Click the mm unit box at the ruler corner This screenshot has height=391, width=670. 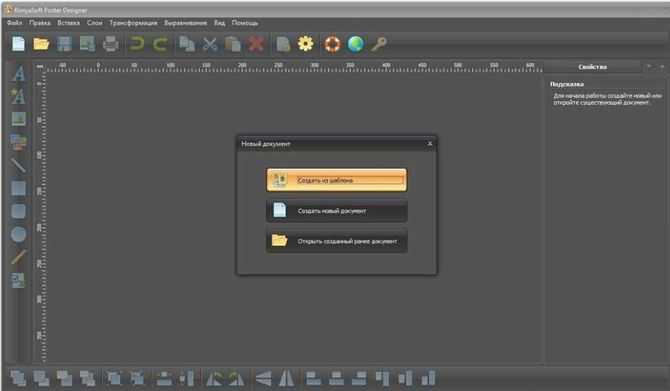click(x=40, y=66)
